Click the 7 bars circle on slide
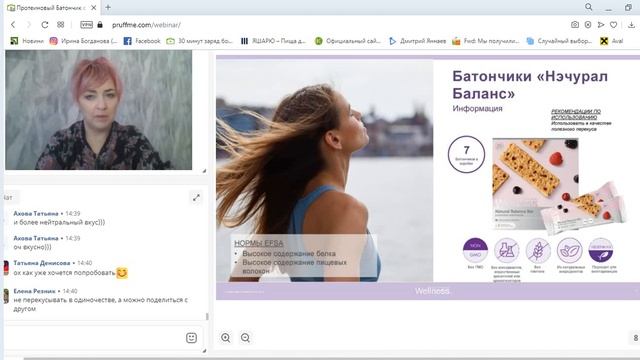Image resolution: width=640 pixels, height=360 pixels. [x=467, y=154]
